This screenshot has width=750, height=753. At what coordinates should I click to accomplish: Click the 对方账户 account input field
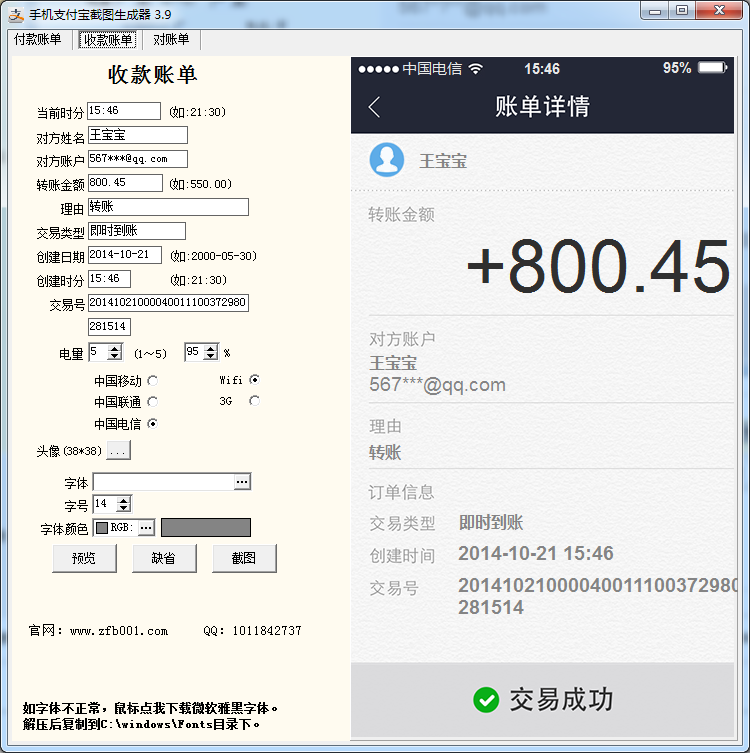tap(137, 159)
